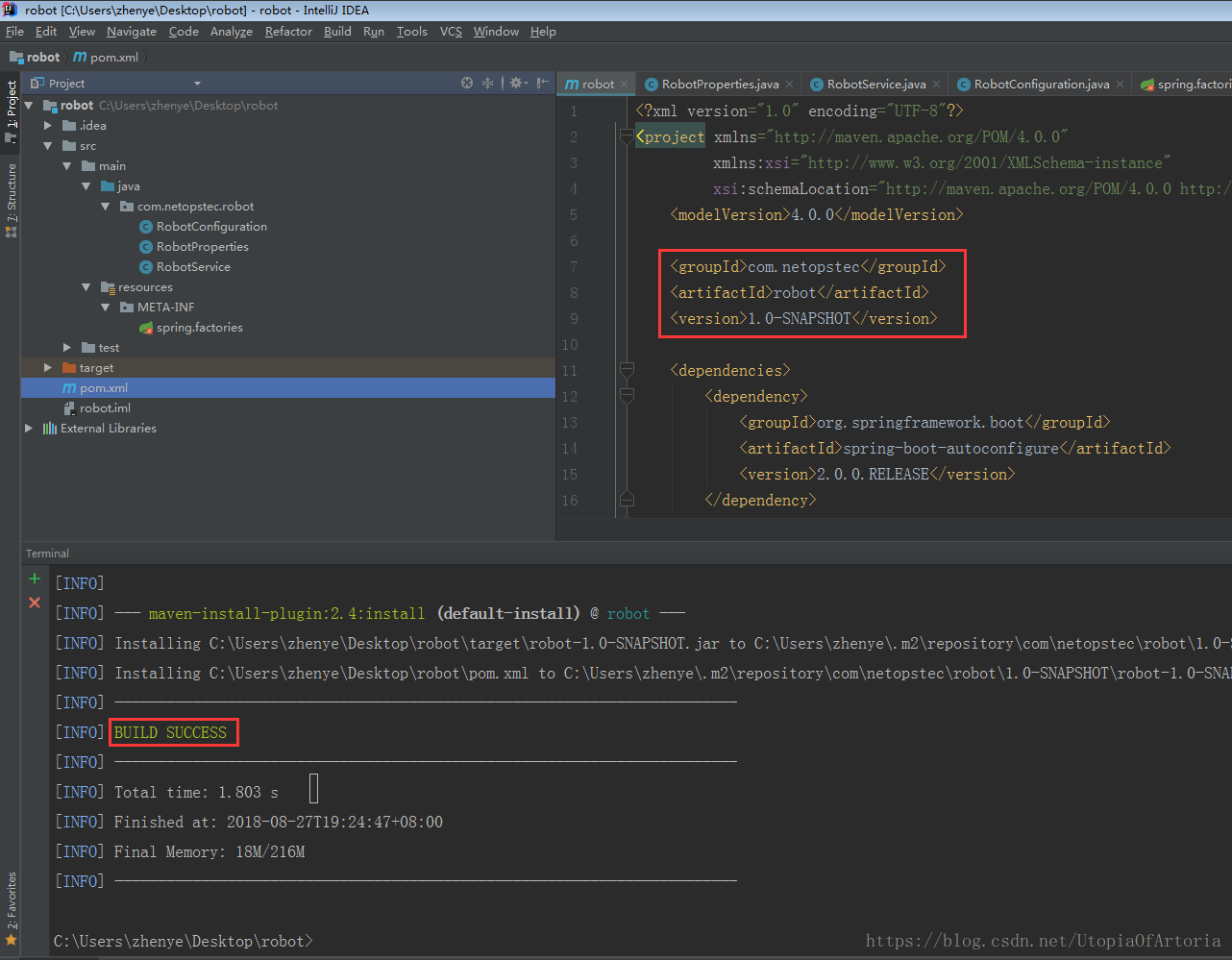Click the spring.factories leaf icon in the tree

point(146,328)
